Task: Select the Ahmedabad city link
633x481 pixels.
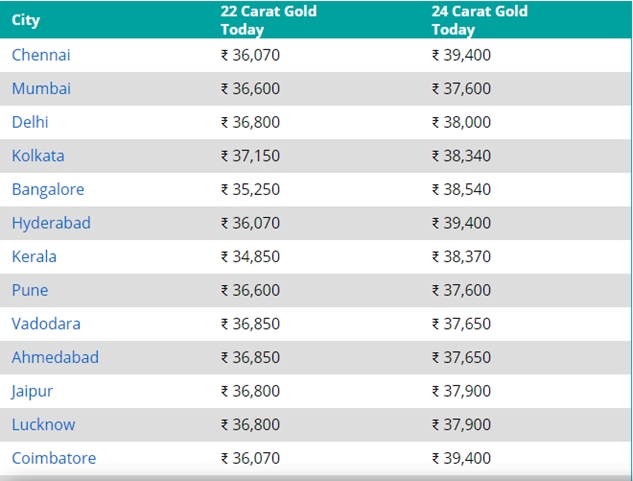Action: click(x=55, y=357)
